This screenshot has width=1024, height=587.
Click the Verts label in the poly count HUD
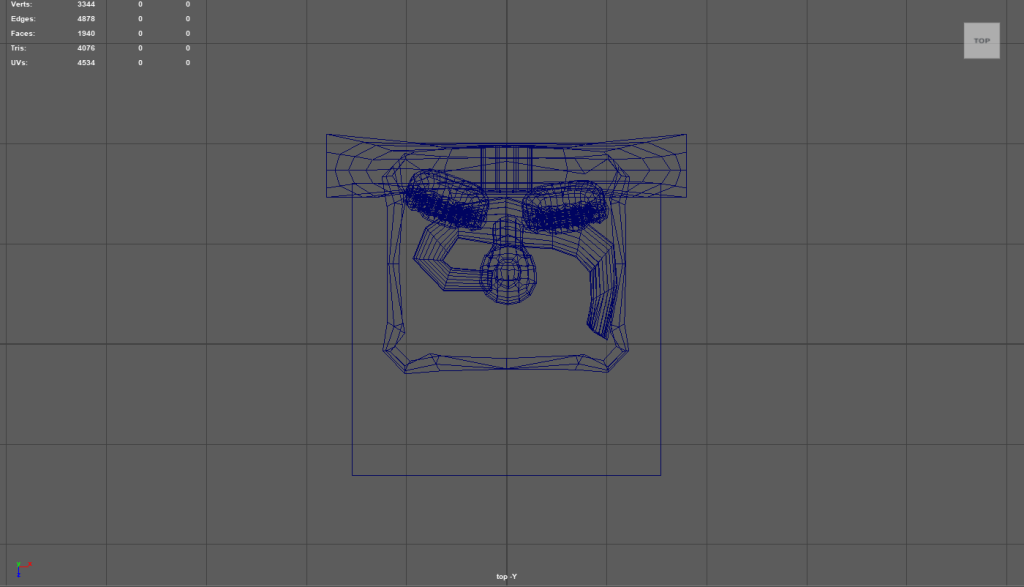pyautogui.click(x=22, y=4)
